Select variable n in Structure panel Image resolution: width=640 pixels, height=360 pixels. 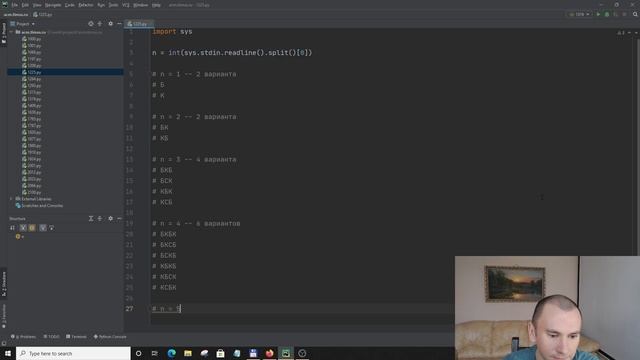pyautogui.click(x=20, y=236)
